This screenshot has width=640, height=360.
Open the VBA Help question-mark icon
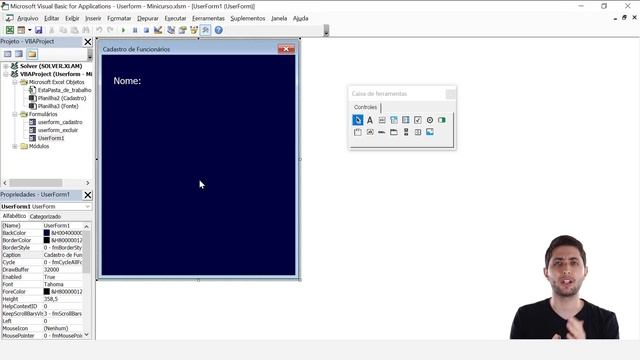219,30
